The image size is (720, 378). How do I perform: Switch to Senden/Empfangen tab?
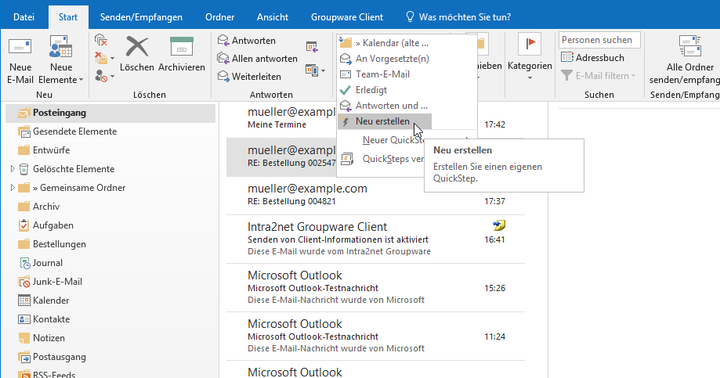141,17
